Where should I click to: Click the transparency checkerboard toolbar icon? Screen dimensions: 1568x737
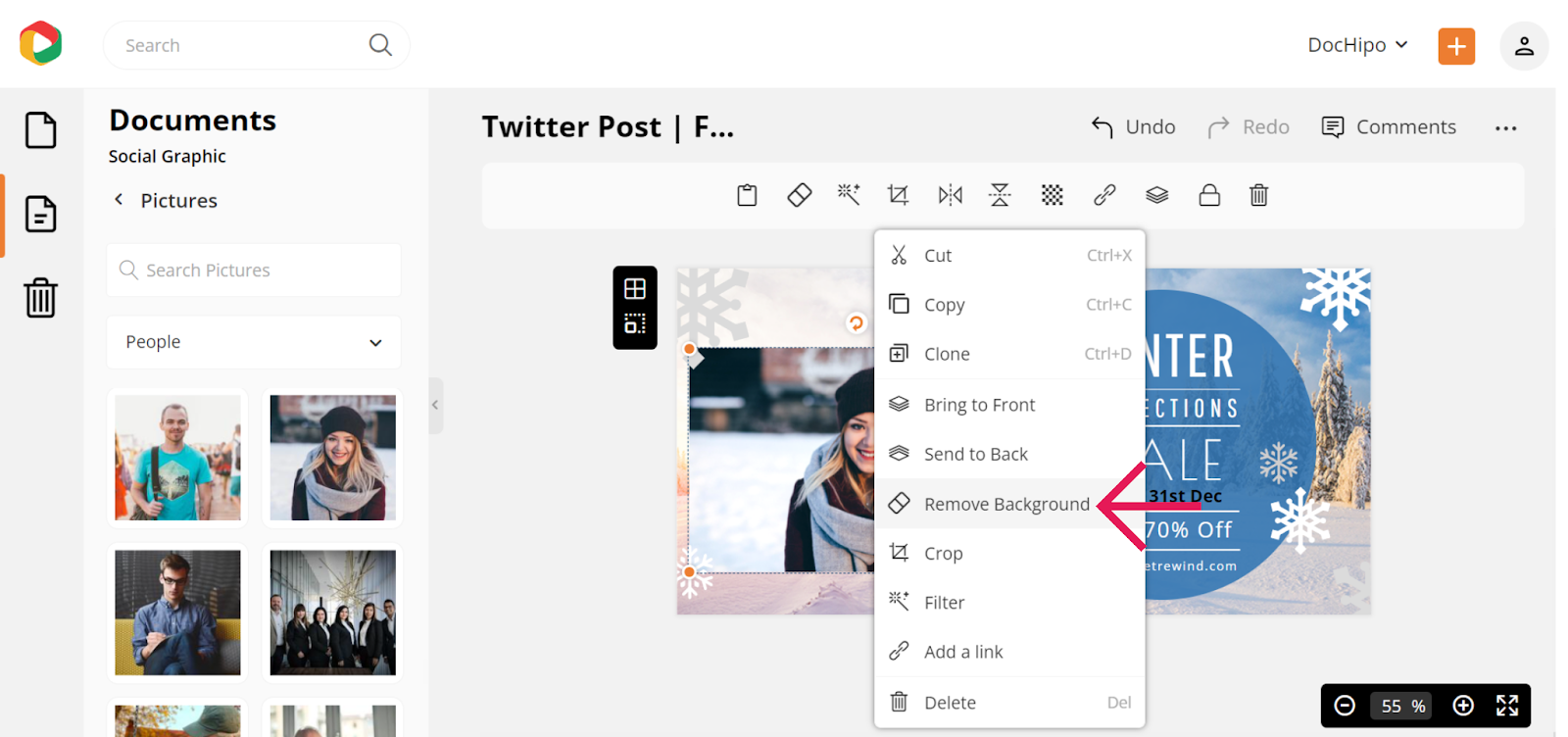coord(1052,195)
